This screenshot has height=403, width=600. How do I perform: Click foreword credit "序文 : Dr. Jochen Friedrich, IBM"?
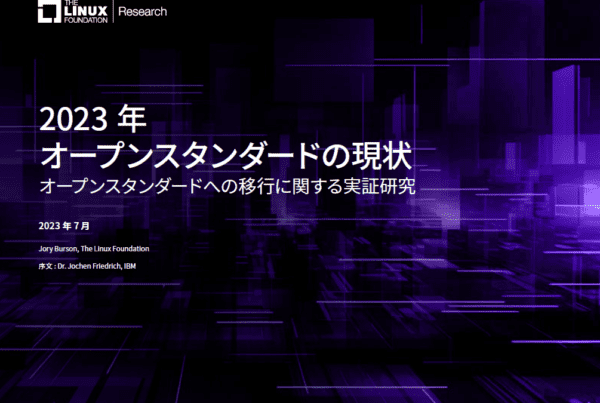click(87, 266)
